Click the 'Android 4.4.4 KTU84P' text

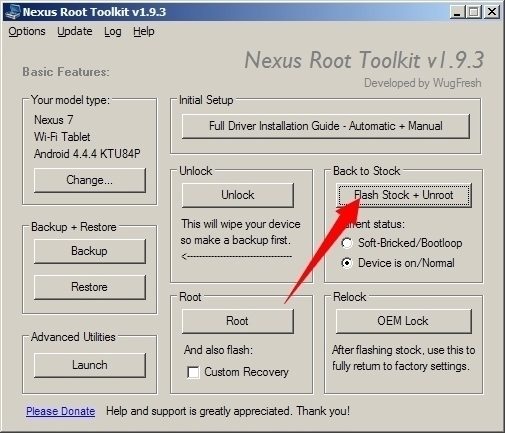coord(87,154)
